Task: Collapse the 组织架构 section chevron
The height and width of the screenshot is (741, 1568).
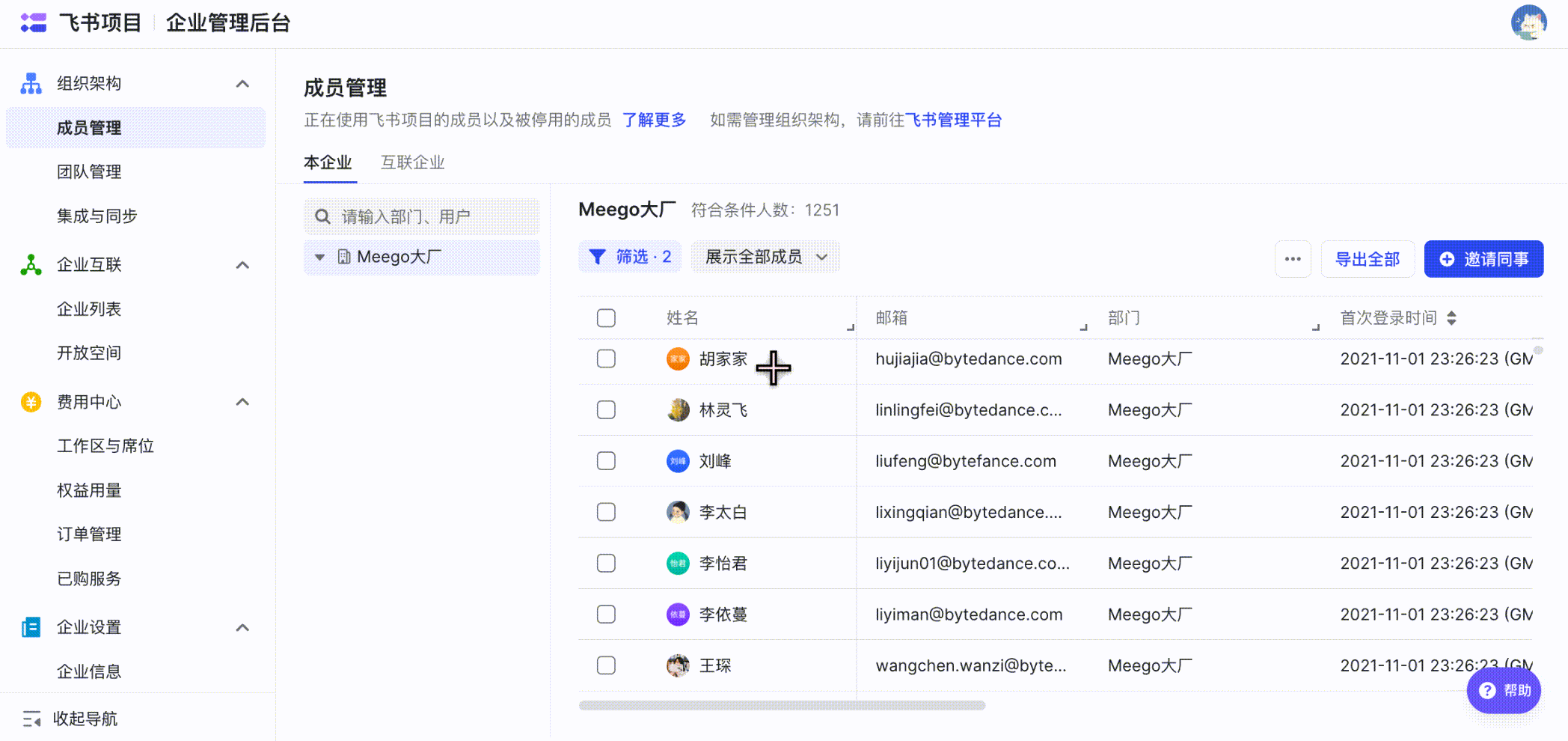Action: 242,84
